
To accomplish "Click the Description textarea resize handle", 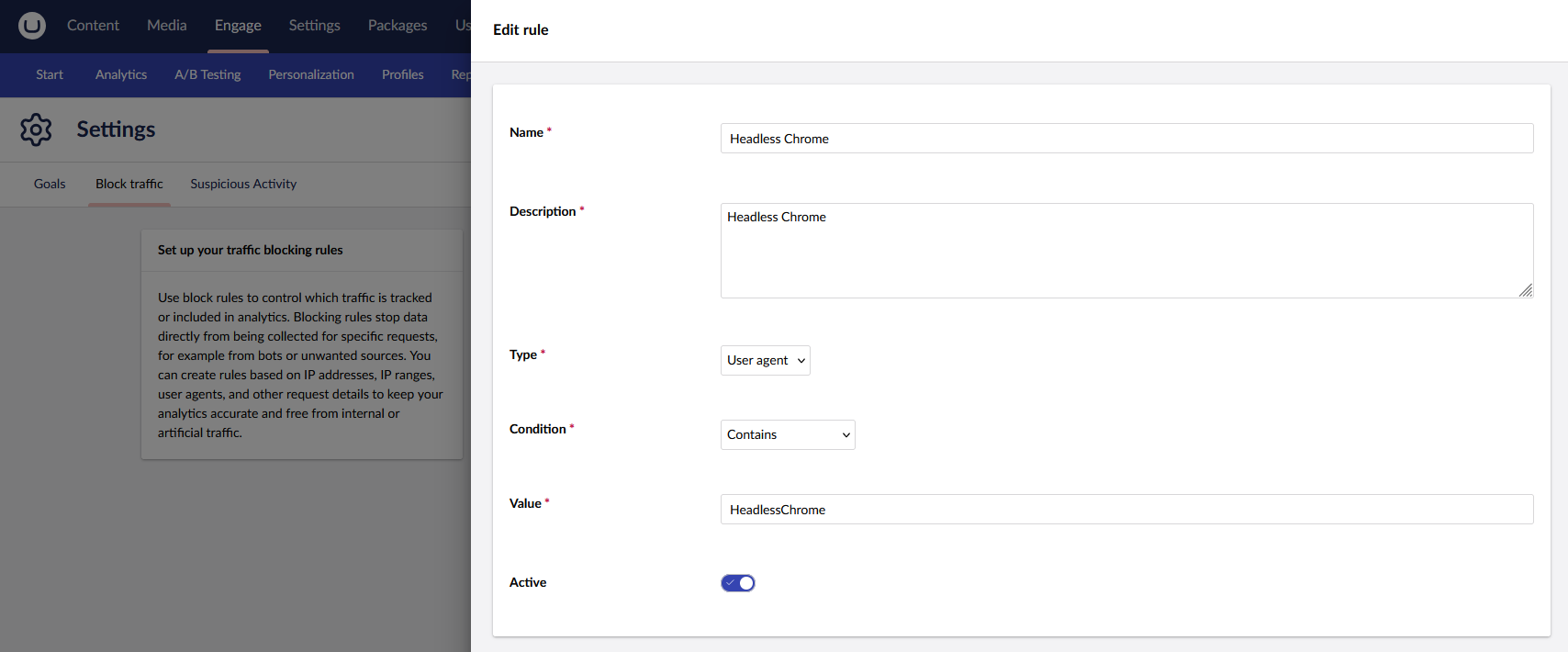I will pyautogui.click(x=1525, y=290).
